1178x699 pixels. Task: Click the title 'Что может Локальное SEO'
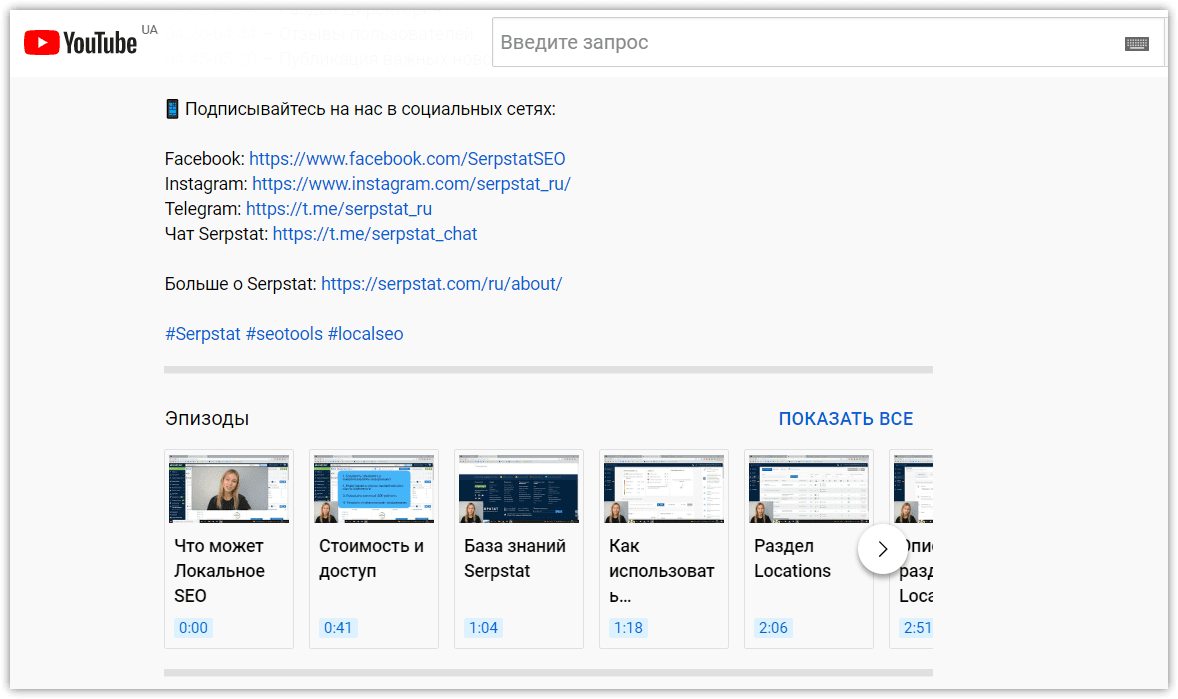pos(219,570)
